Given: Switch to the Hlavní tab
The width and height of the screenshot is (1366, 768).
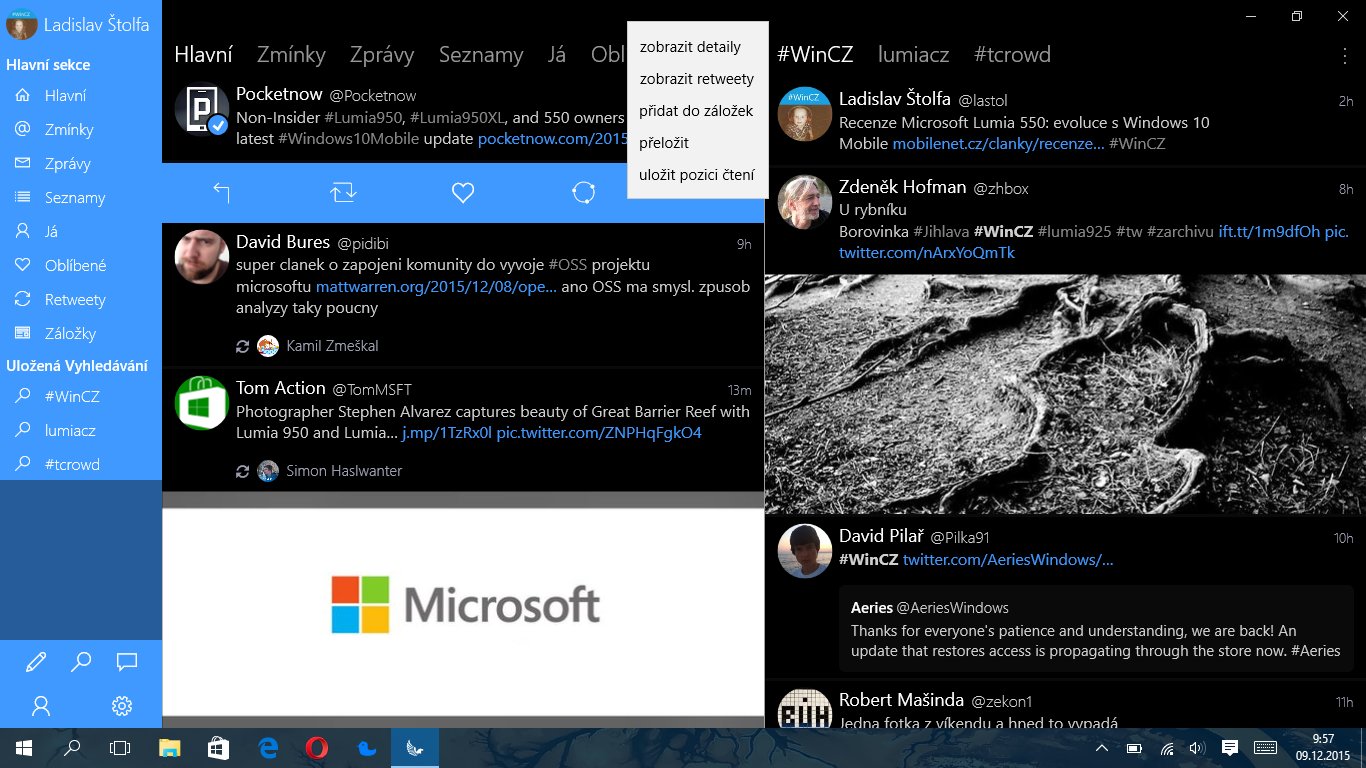Looking at the screenshot, I should coord(203,55).
